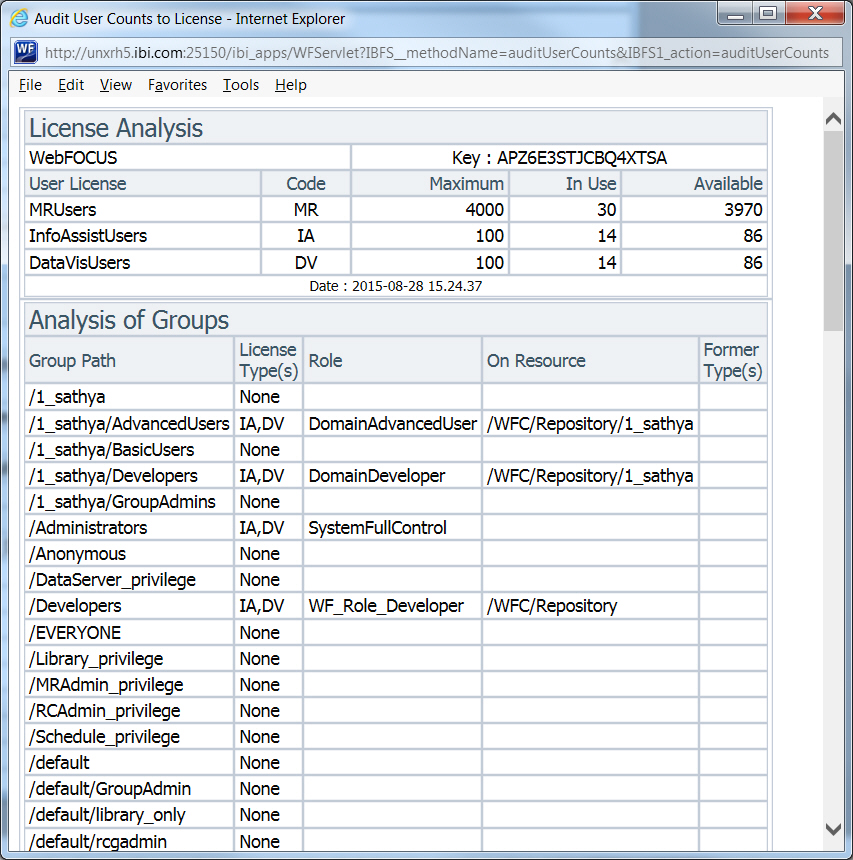Open the Help menu
Image resolution: width=853 pixels, height=860 pixels.
(291, 85)
